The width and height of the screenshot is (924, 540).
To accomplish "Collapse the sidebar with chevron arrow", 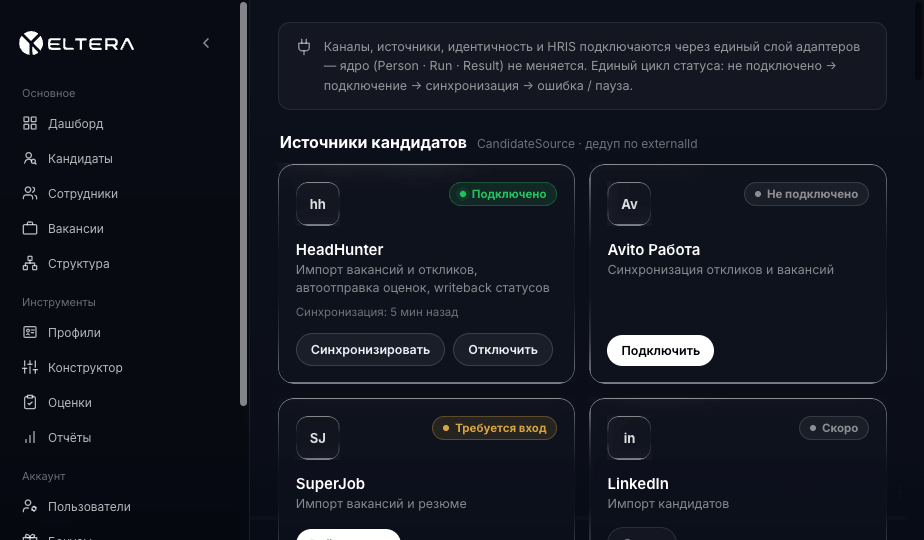I will tap(206, 43).
